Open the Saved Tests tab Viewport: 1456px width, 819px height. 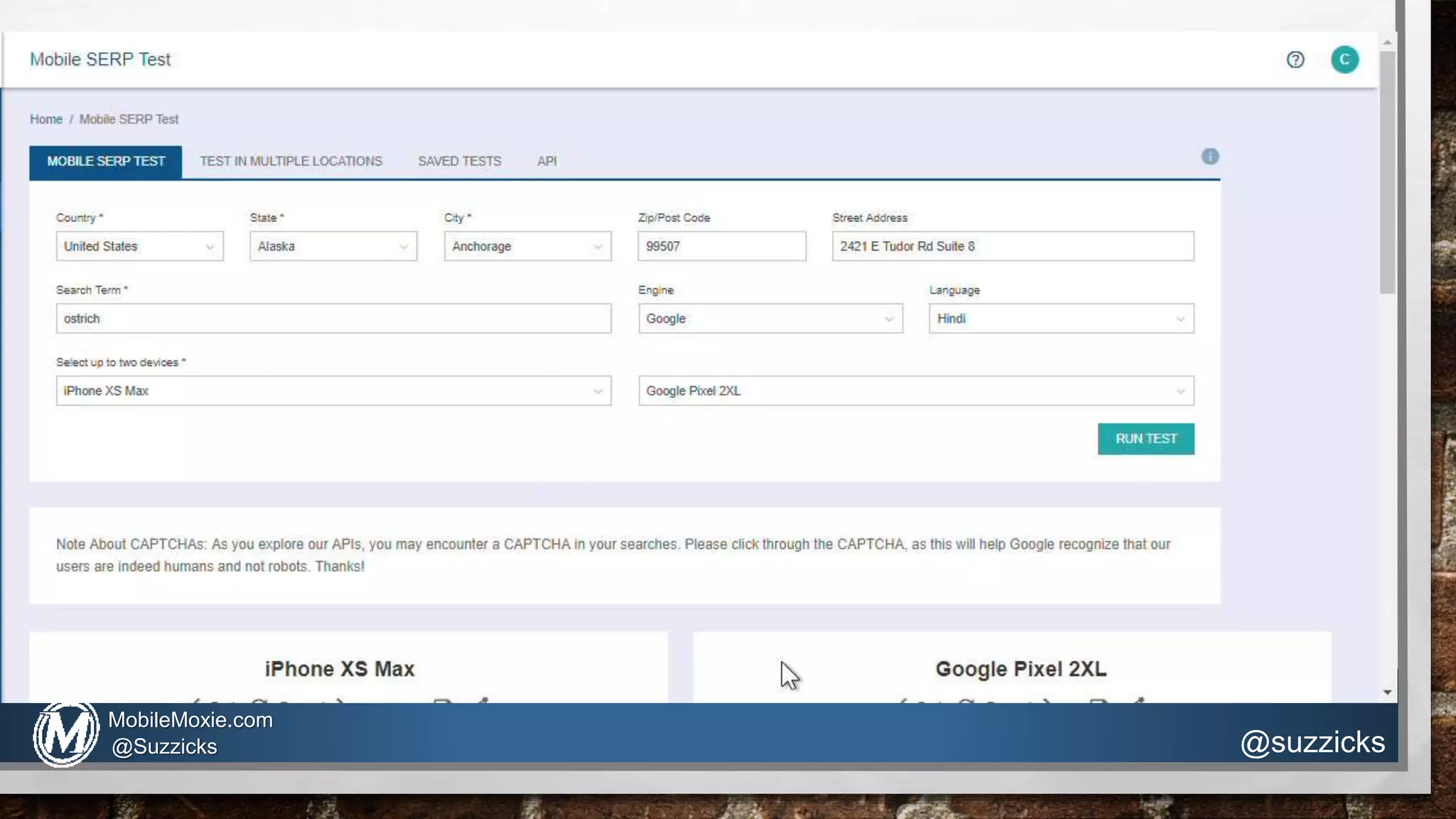coord(459,161)
